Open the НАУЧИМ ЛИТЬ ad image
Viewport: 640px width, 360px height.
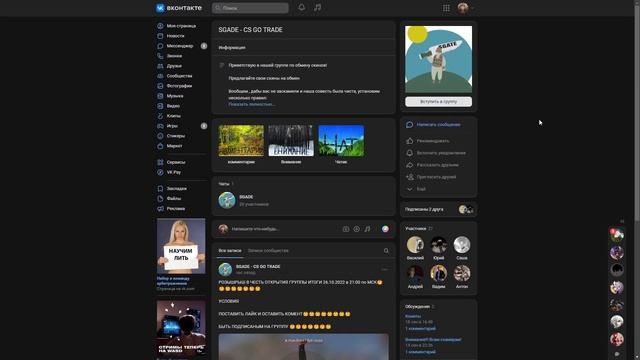[181, 246]
